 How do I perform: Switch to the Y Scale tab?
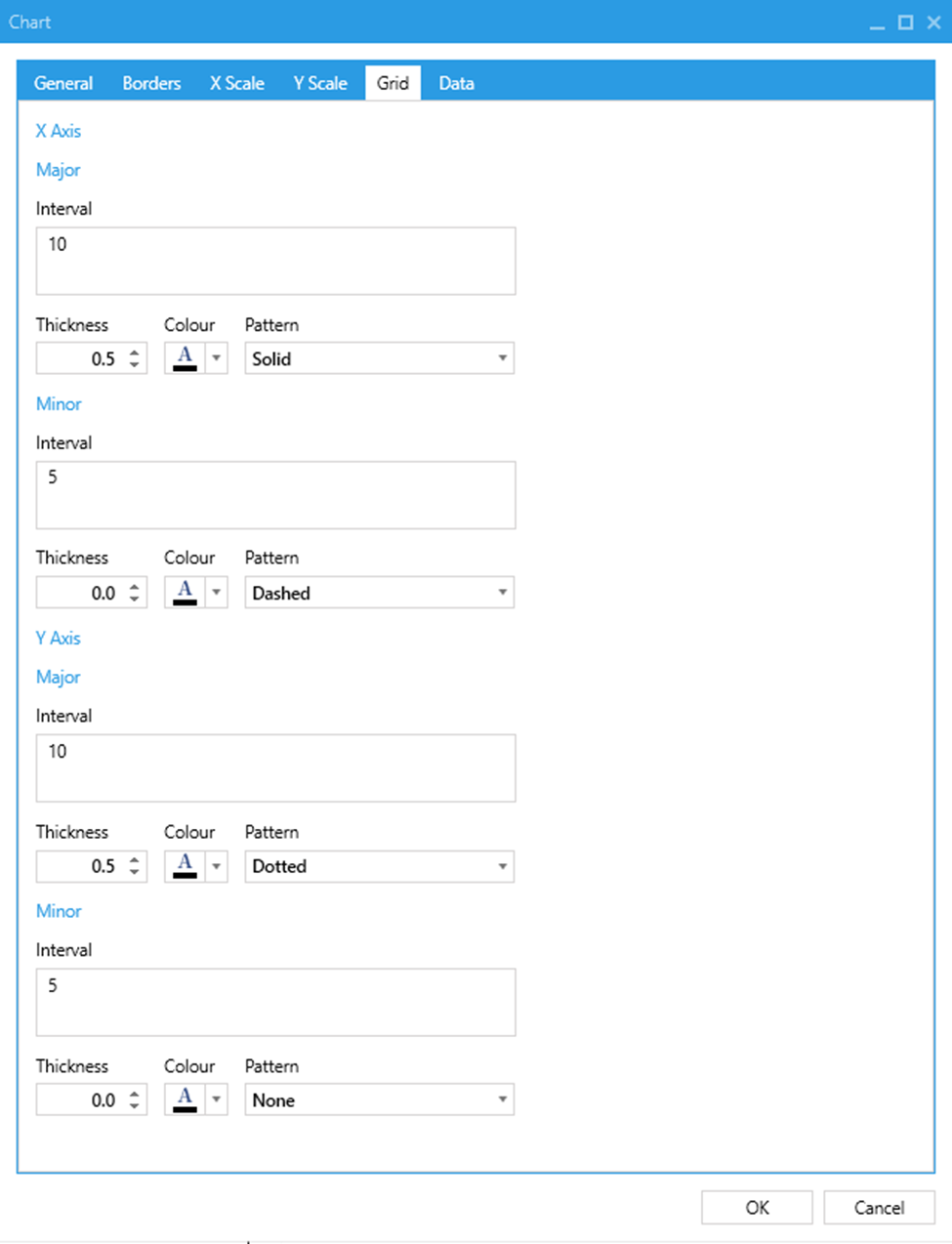[x=320, y=83]
